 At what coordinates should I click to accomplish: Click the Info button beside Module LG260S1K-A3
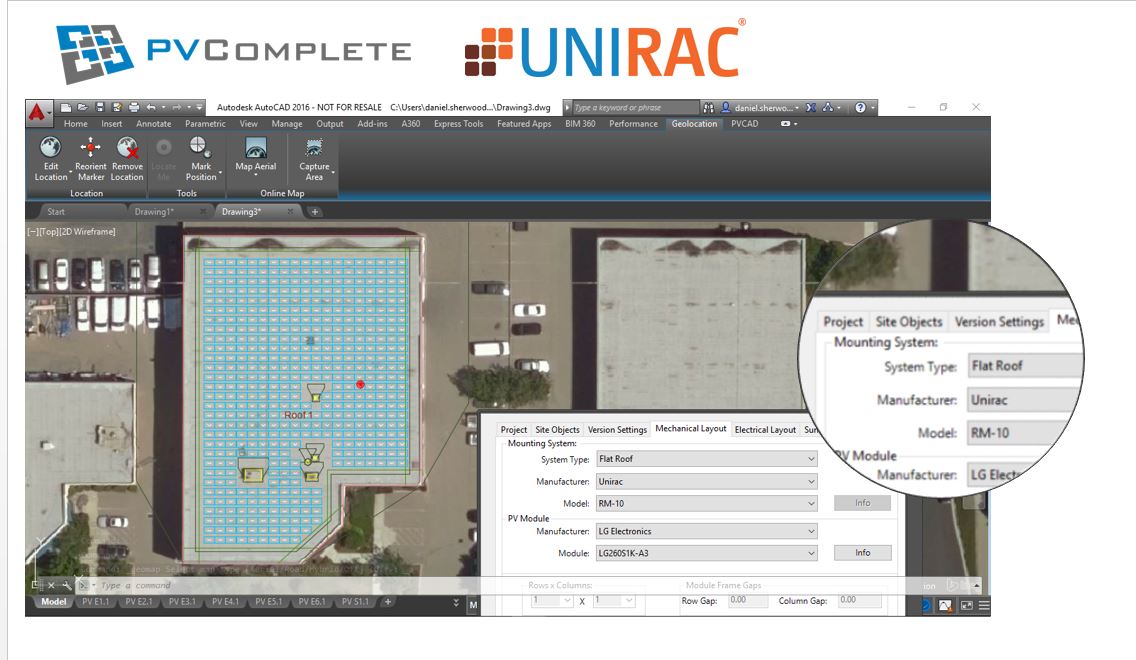(x=862, y=553)
